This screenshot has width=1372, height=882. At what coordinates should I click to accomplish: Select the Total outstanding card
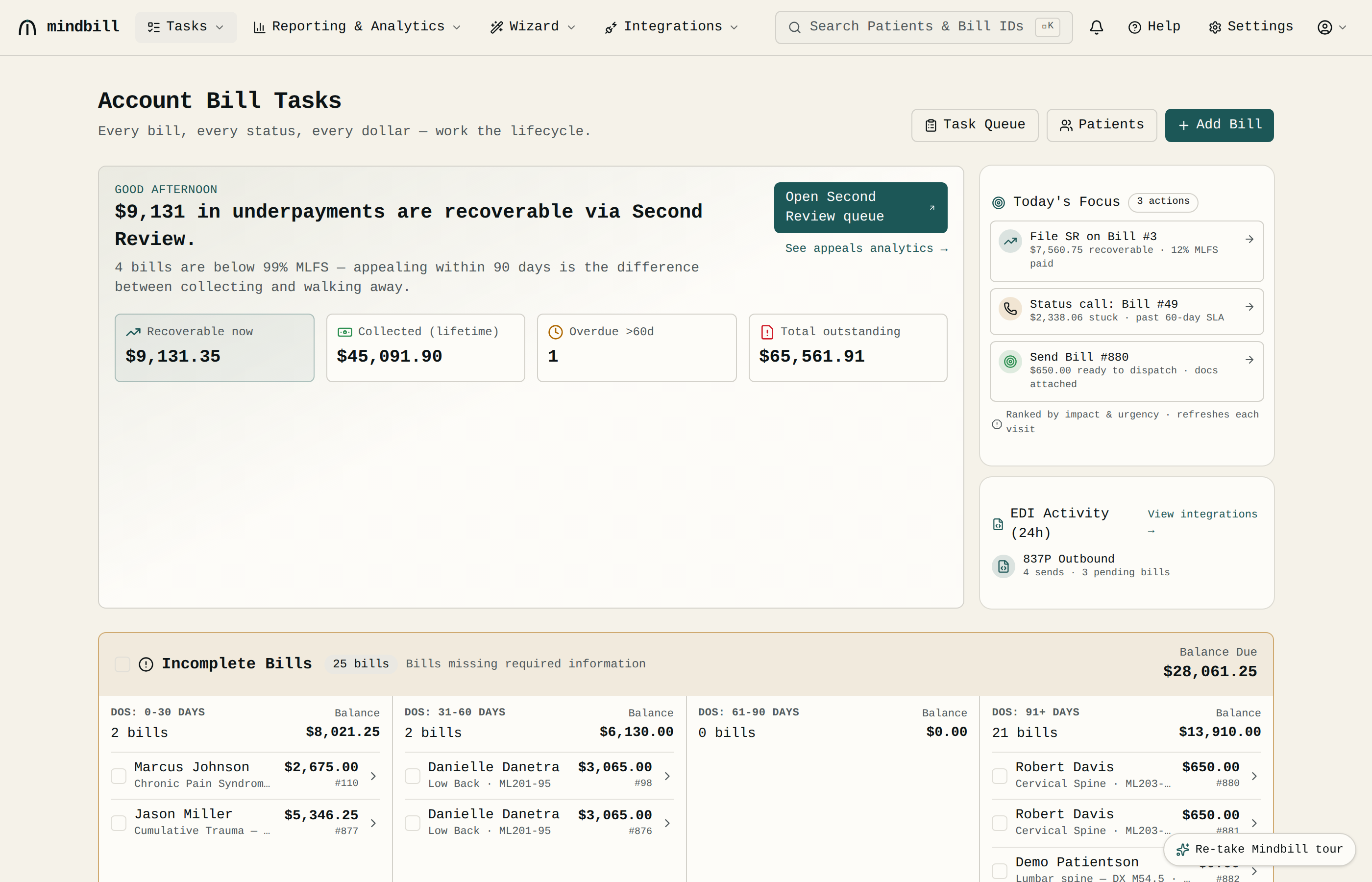pyautogui.click(x=848, y=347)
